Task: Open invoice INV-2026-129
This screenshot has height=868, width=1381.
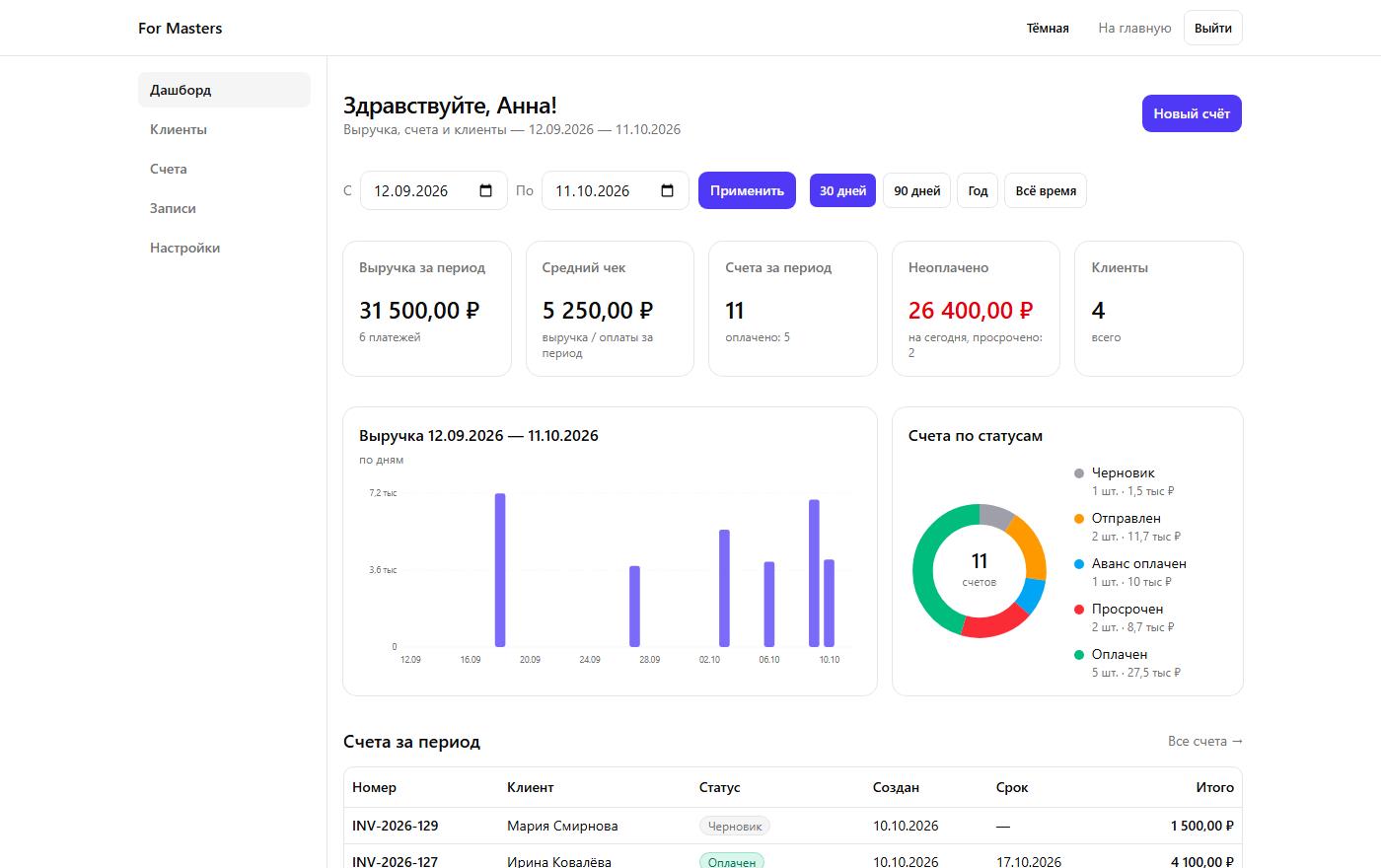Action: pos(396,826)
